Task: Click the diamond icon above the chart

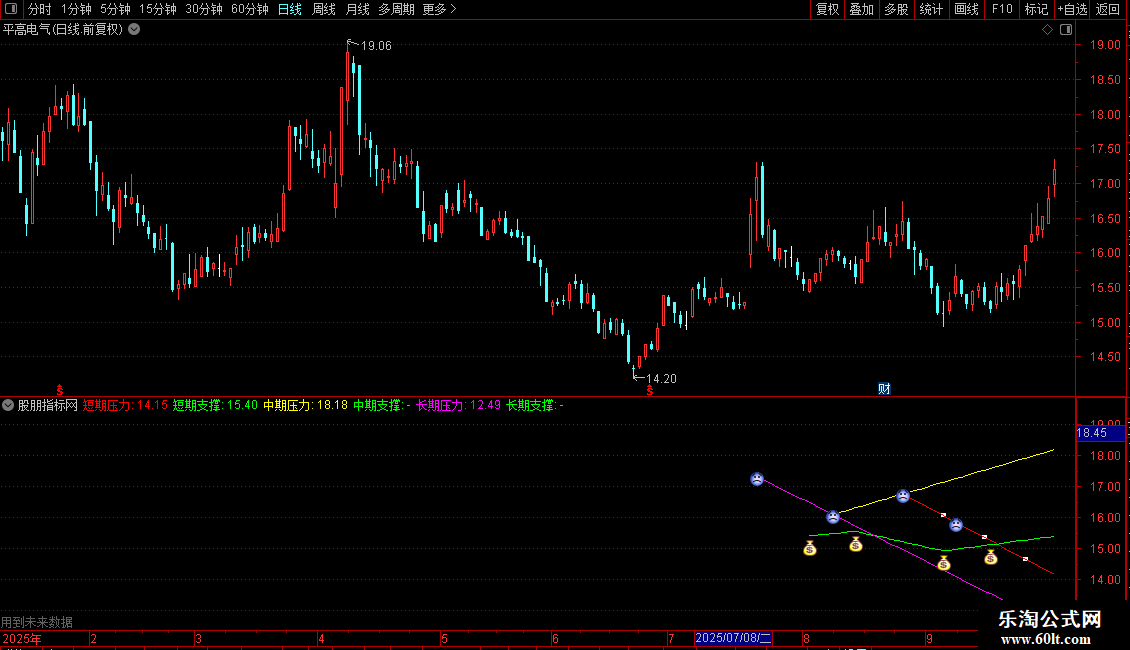Action: (1048, 30)
